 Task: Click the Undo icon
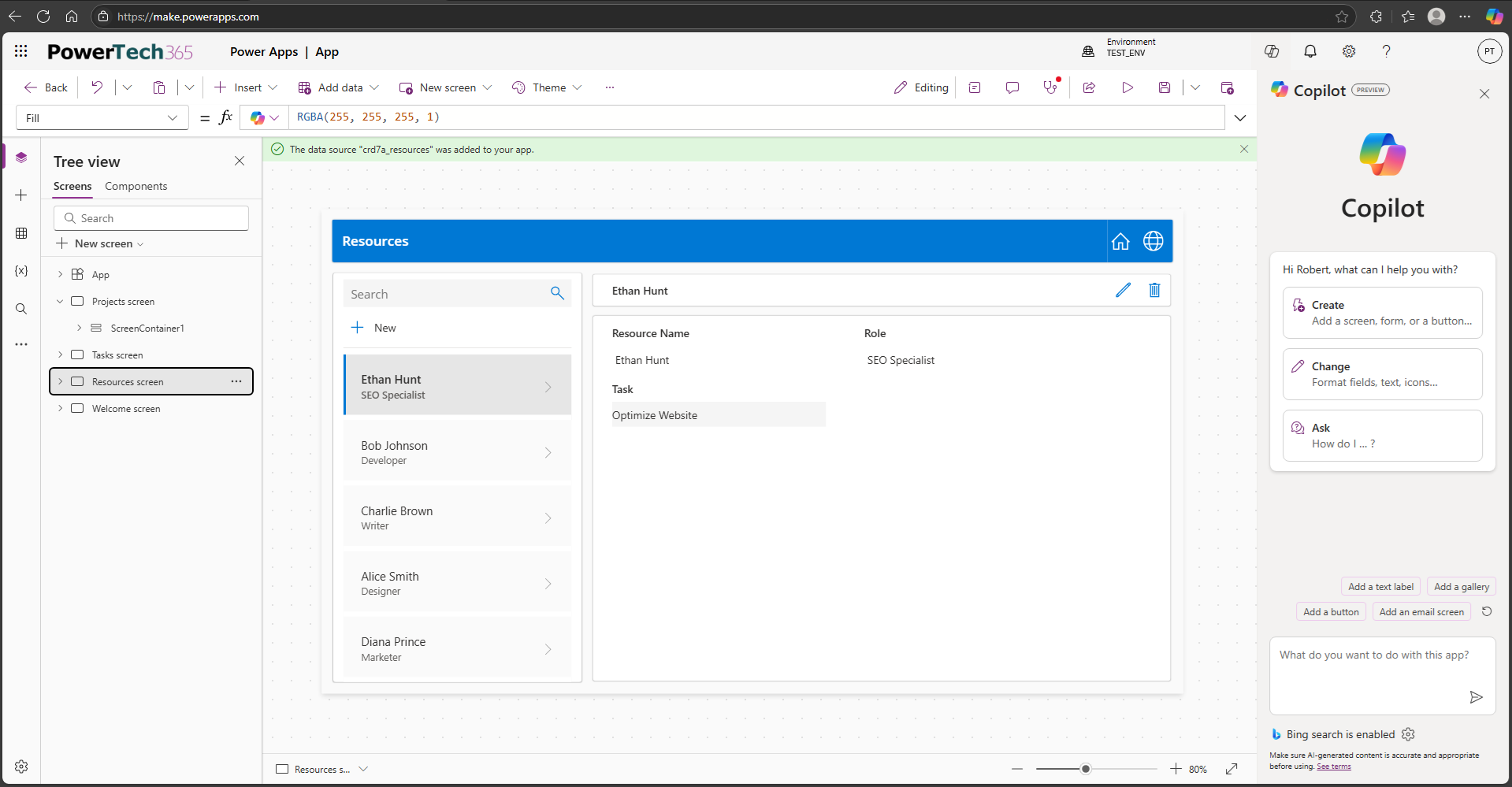(97, 87)
